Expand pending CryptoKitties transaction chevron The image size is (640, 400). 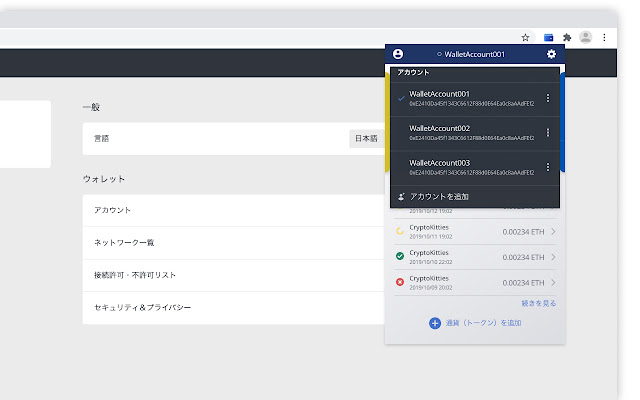click(553, 231)
